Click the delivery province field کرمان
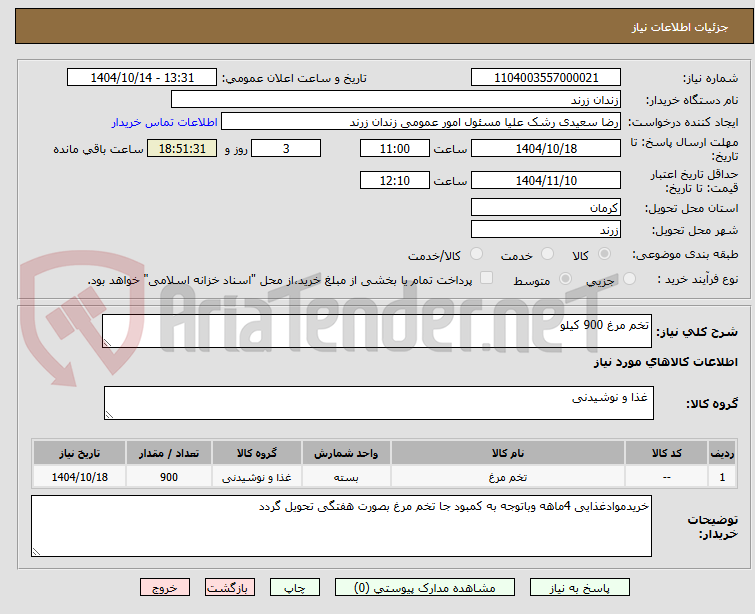 pos(546,208)
